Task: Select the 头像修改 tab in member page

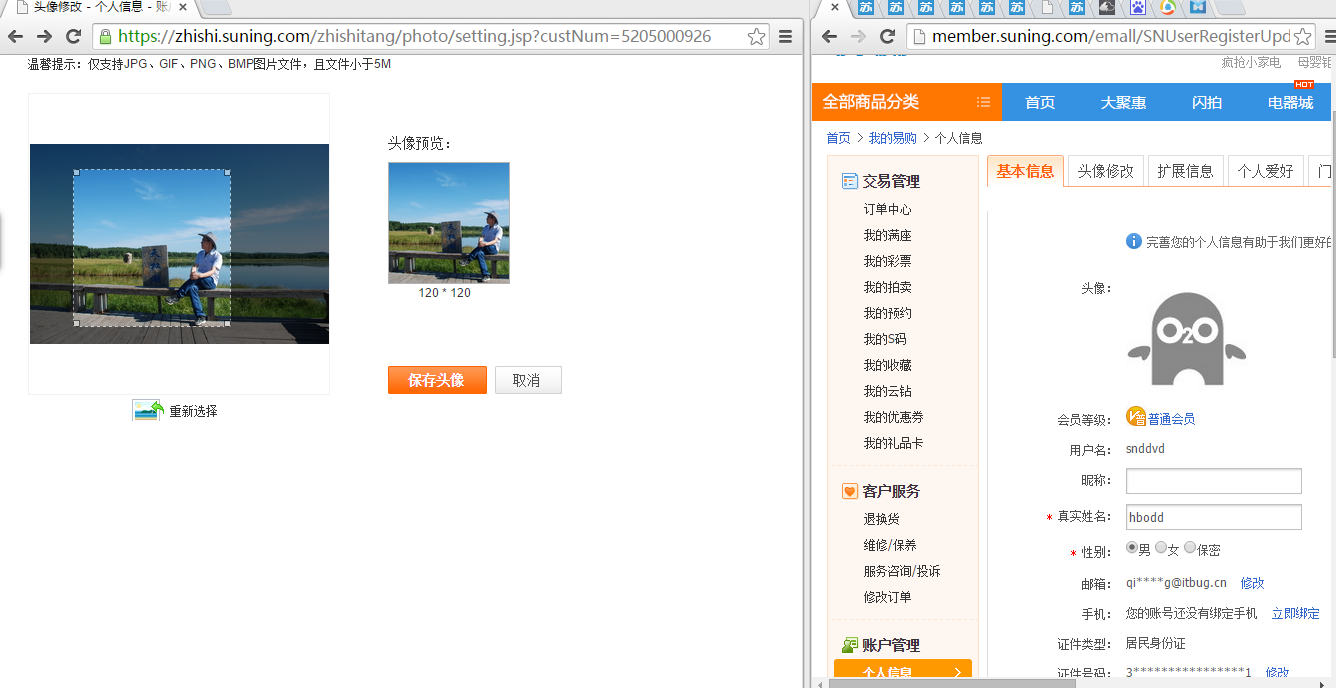Action: 1105,171
